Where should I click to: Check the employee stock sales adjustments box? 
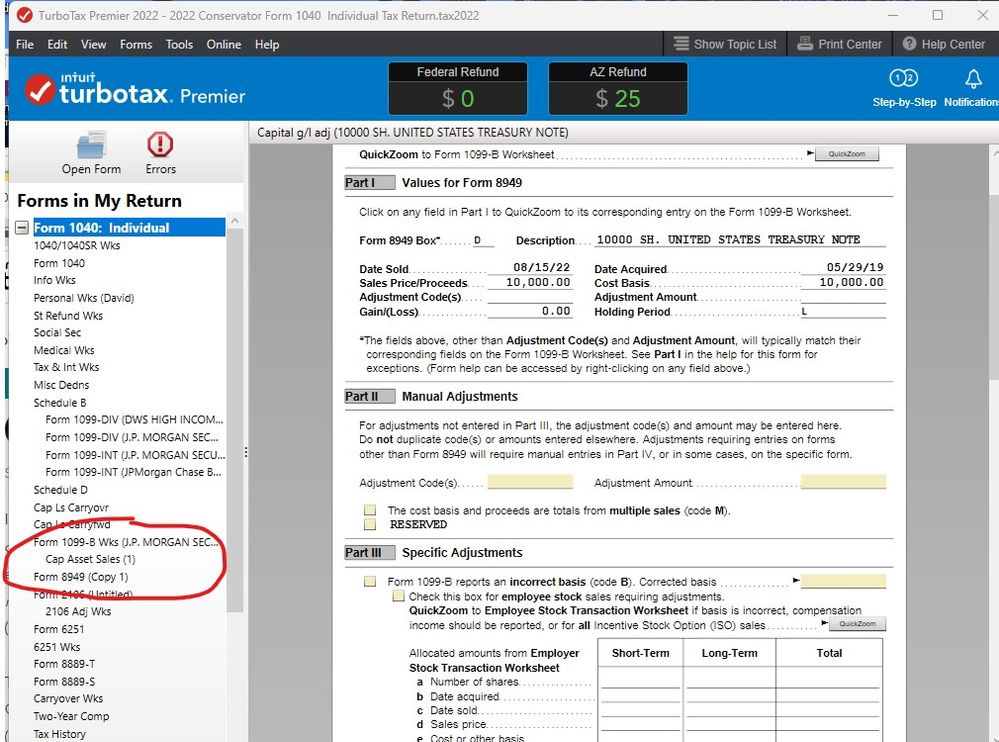pos(398,596)
